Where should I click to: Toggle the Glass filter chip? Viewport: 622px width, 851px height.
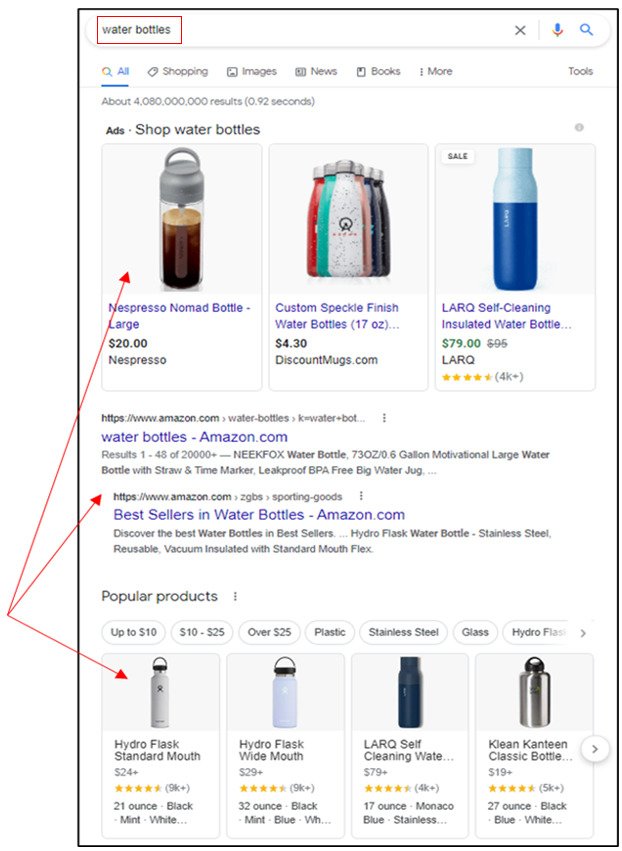(475, 632)
